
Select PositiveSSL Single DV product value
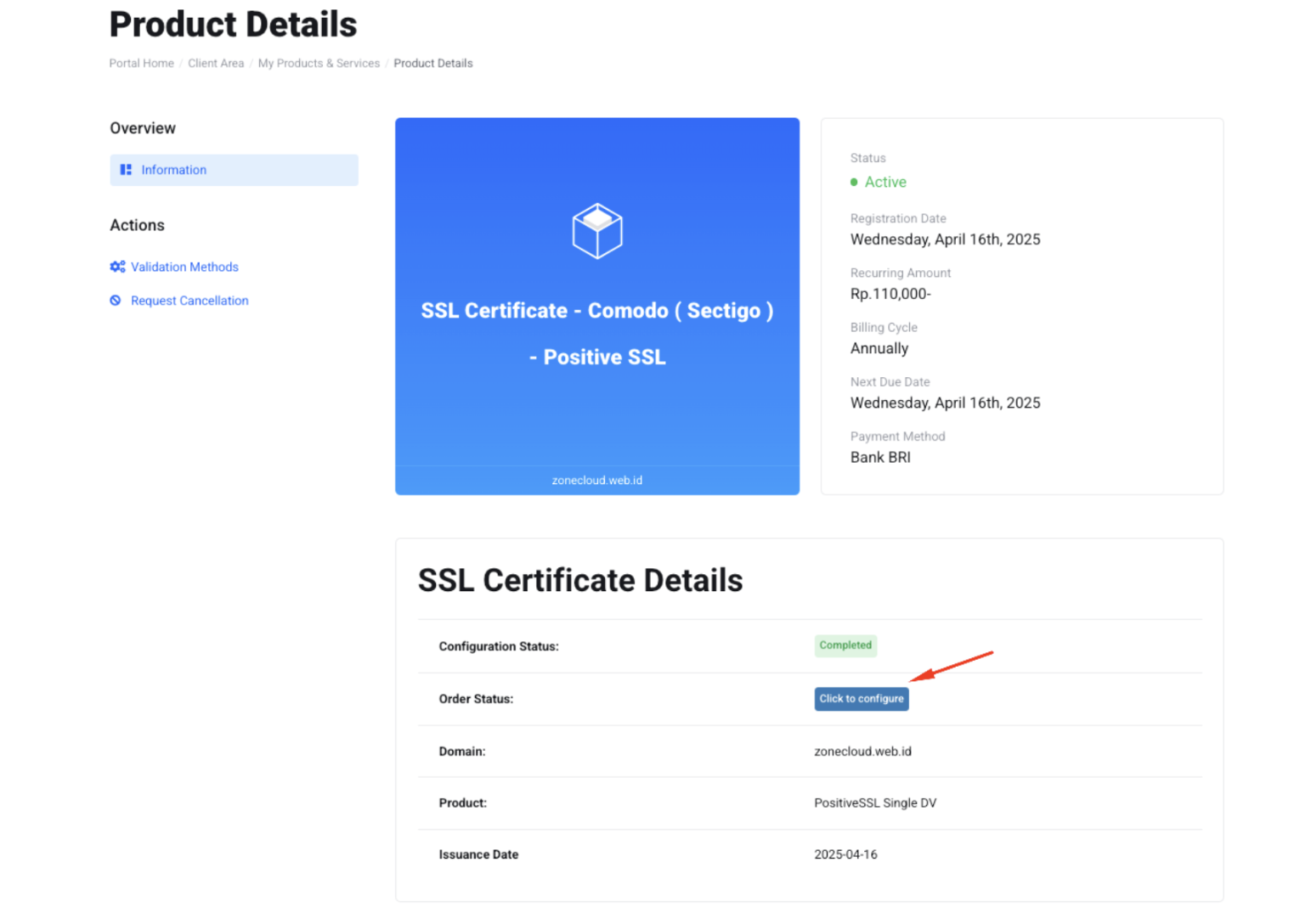(x=875, y=803)
